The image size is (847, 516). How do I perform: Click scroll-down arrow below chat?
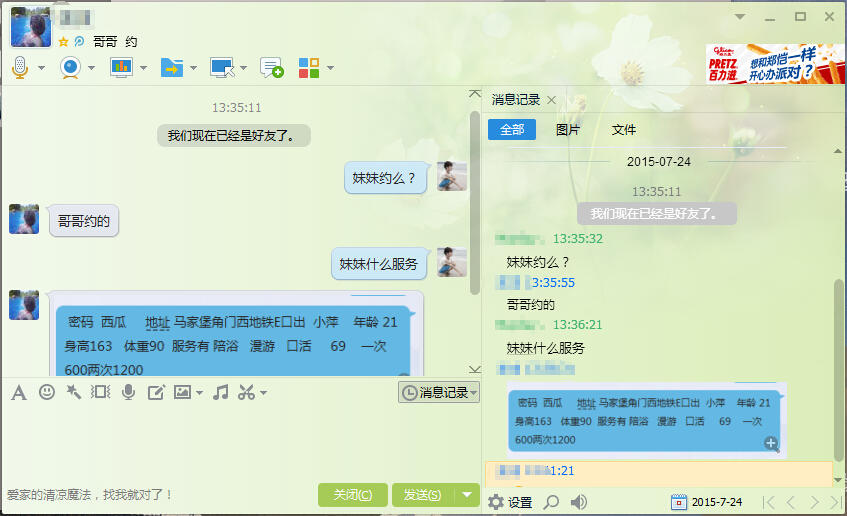[475, 370]
